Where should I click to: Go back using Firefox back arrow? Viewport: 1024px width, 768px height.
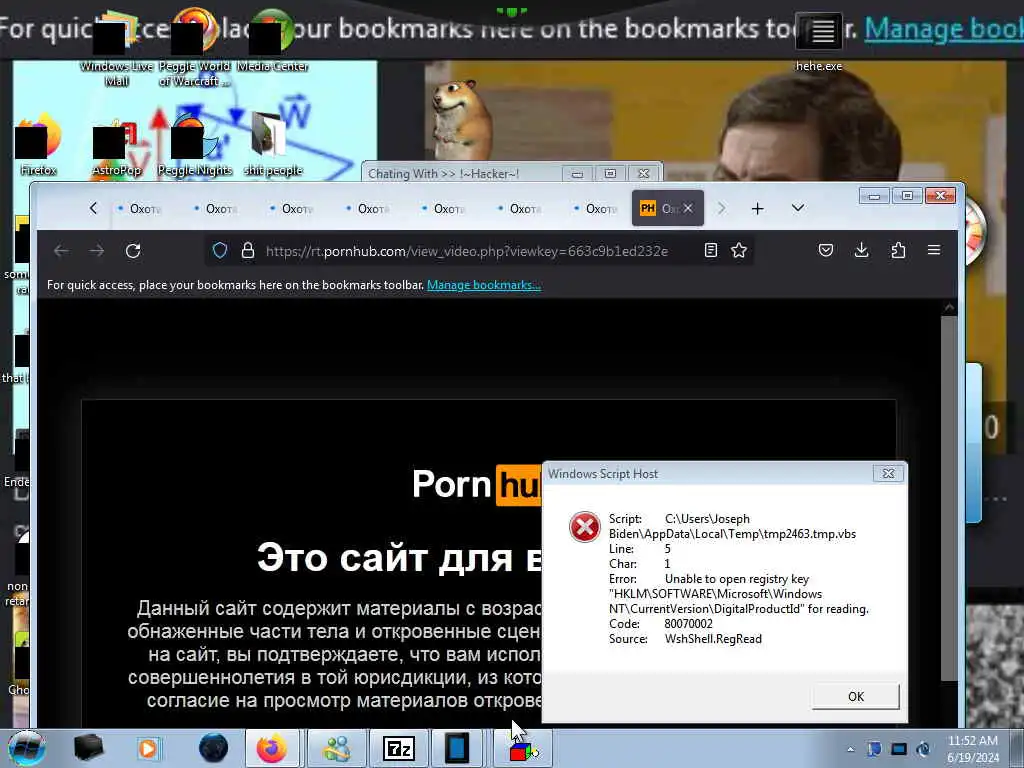(x=61, y=251)
